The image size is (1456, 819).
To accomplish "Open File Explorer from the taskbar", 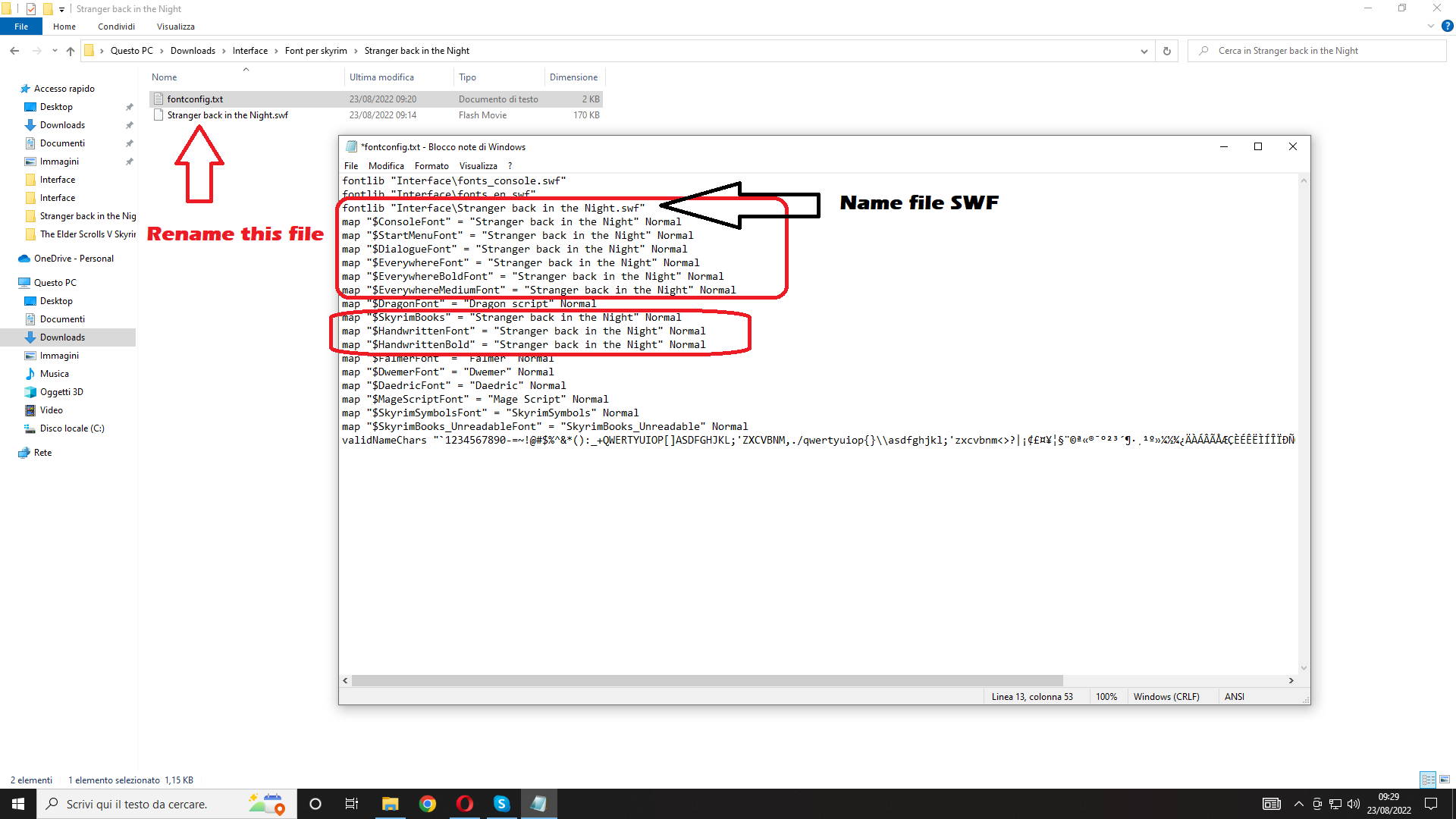I will 390,804.
